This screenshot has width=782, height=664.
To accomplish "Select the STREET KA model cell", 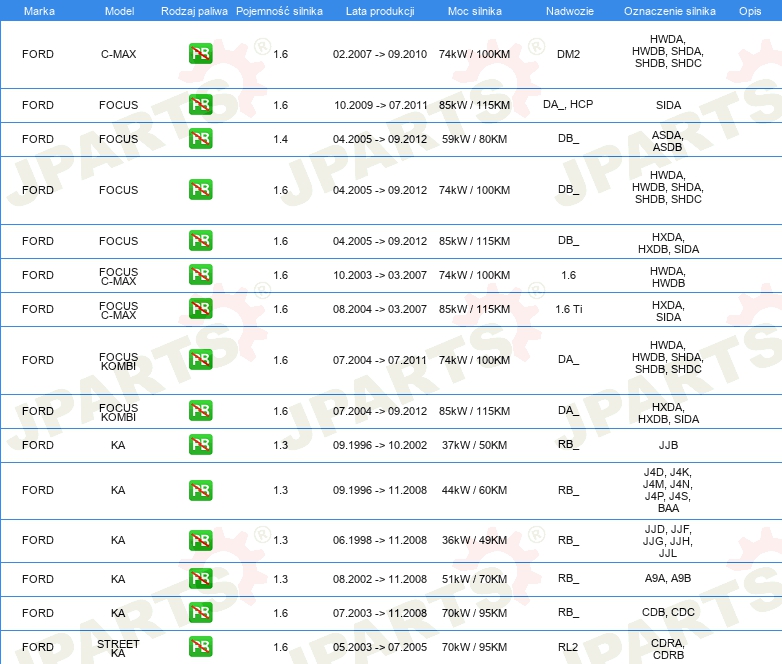I will tap(118, 648).
